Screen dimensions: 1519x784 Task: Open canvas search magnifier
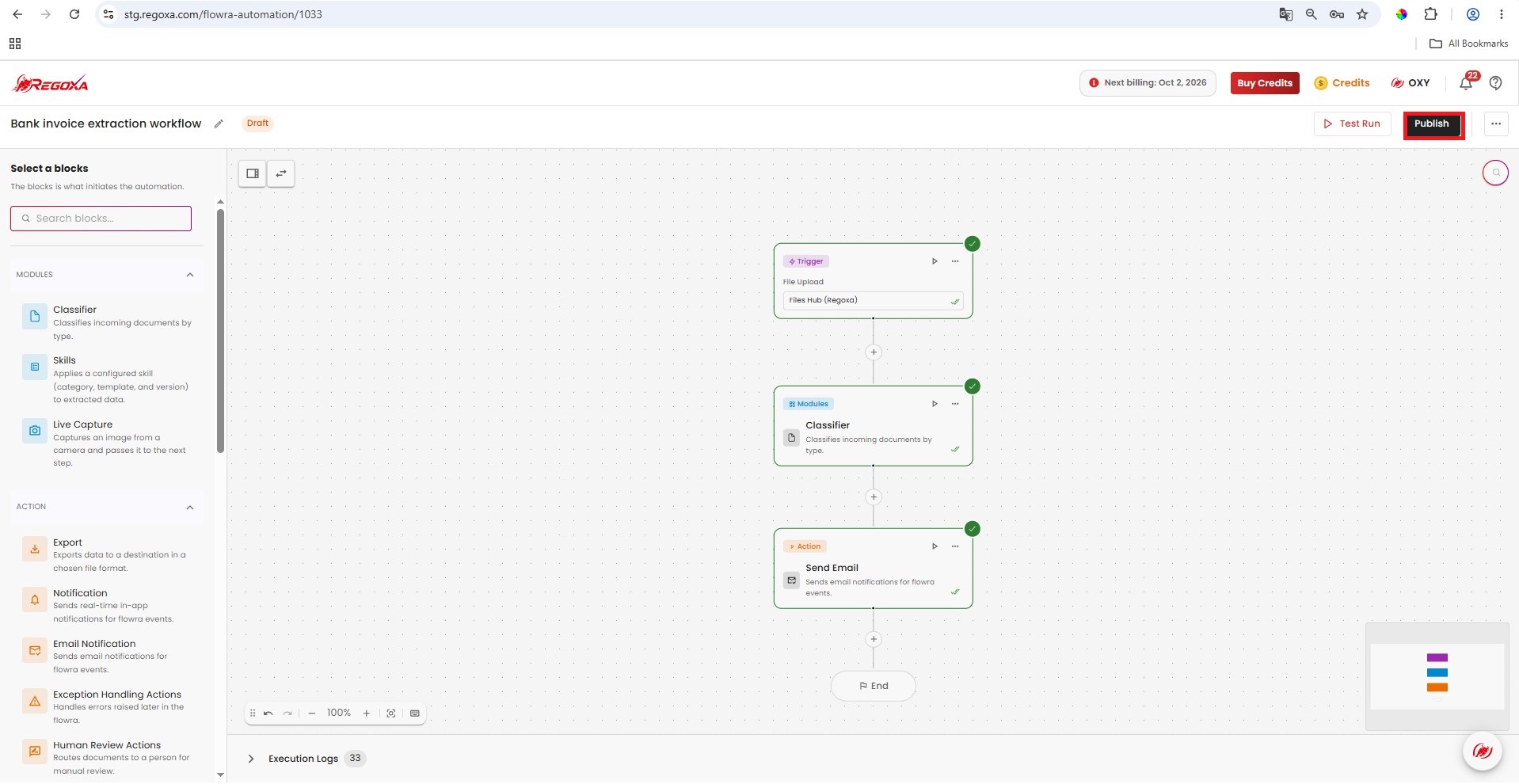point(1495,173)
